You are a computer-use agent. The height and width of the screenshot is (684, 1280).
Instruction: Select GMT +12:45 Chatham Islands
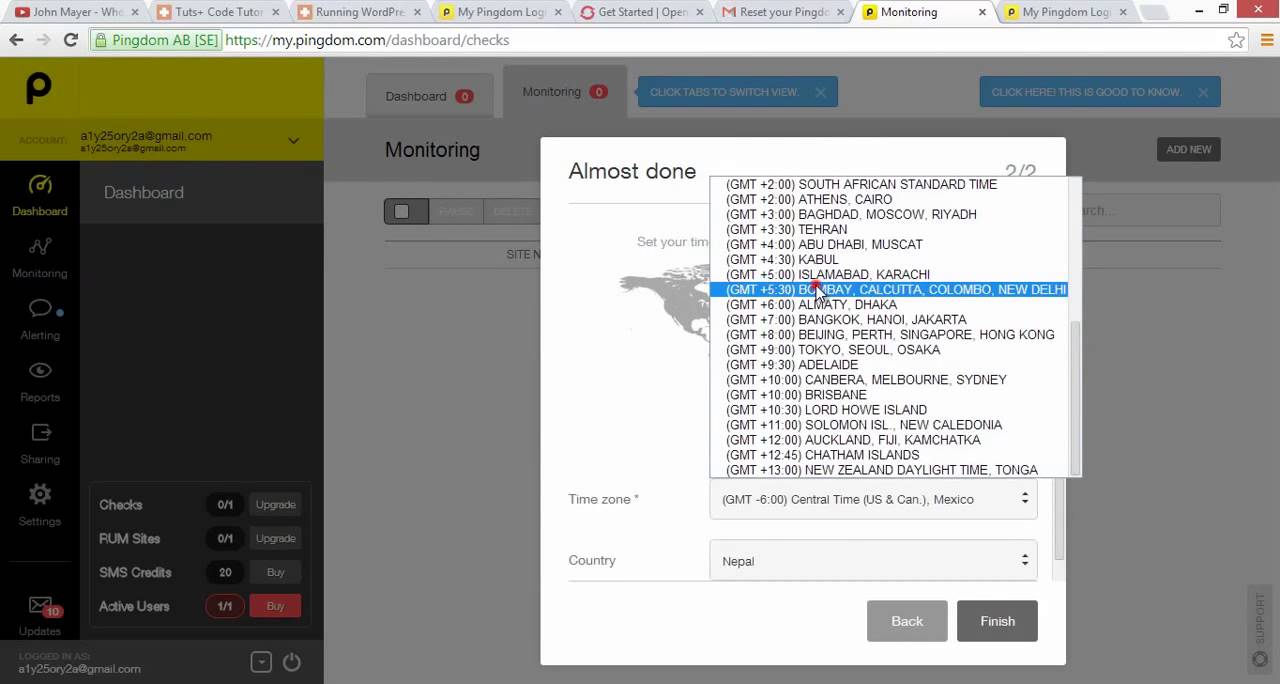(890, 454)
